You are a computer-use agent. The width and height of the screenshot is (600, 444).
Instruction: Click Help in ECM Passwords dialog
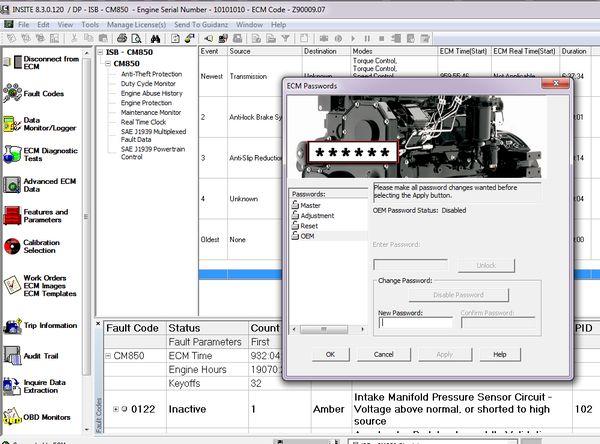[499, 354]
